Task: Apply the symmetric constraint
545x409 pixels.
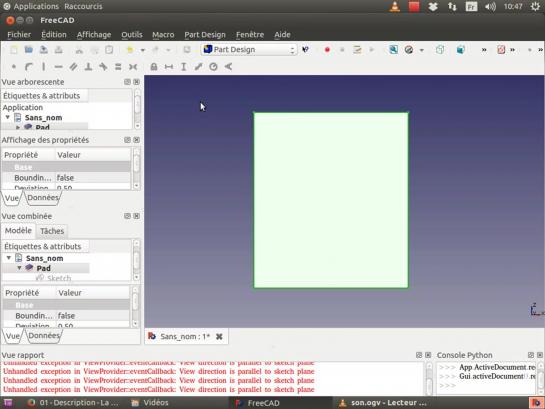Action: 133,66
